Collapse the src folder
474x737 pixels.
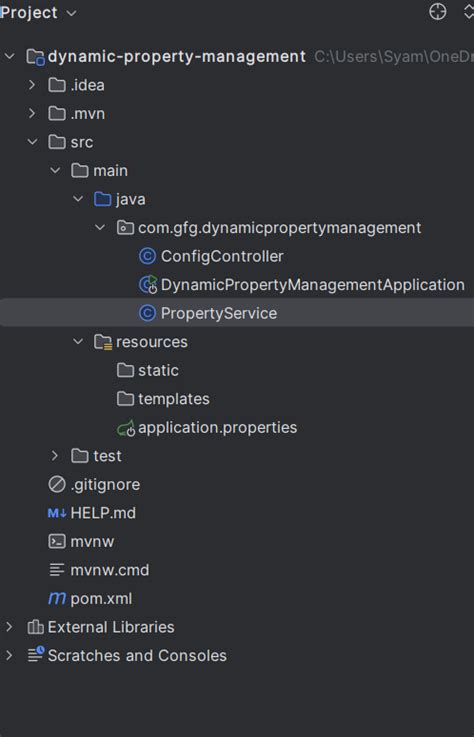click(x=32, y=142)
